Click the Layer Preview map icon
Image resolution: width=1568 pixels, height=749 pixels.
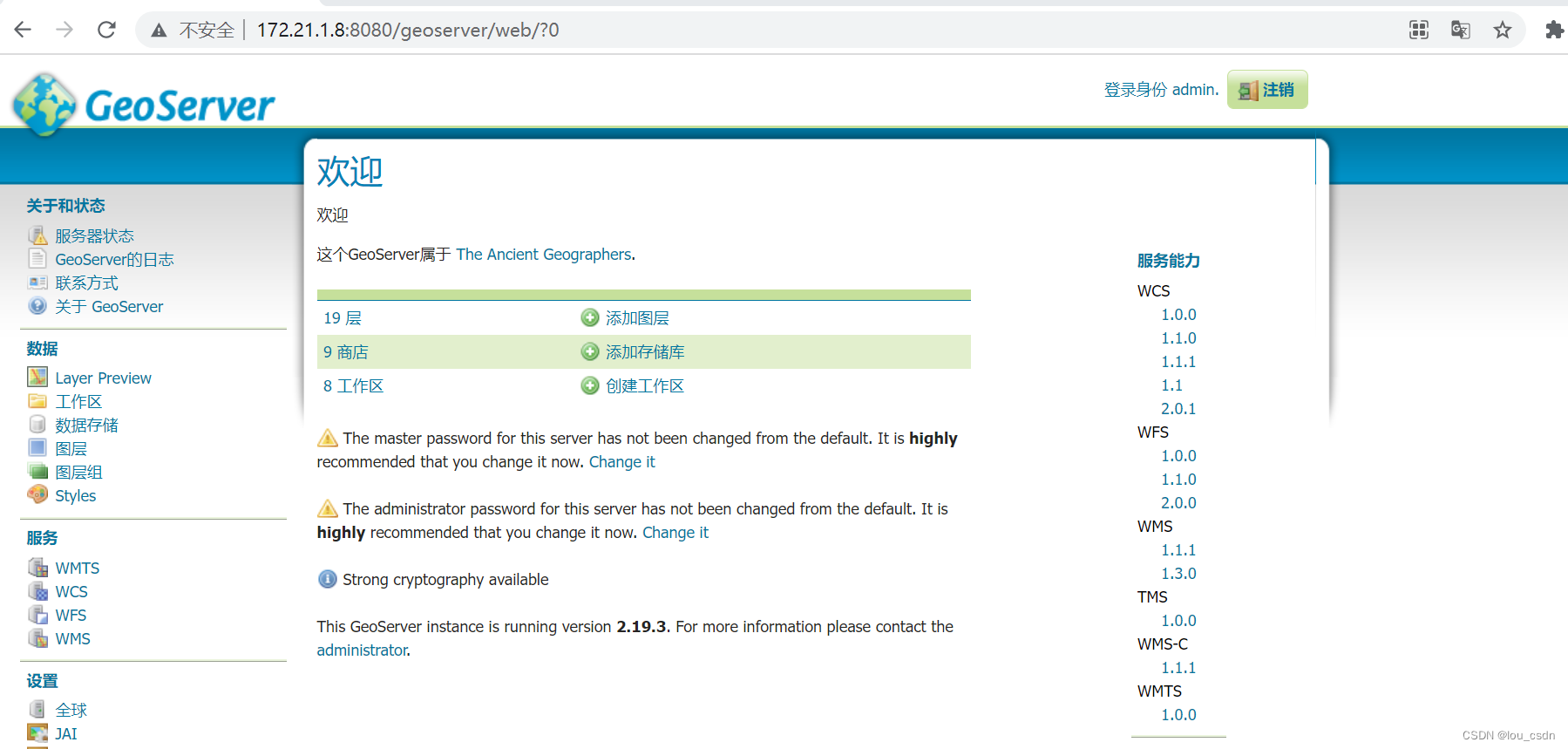37,378
